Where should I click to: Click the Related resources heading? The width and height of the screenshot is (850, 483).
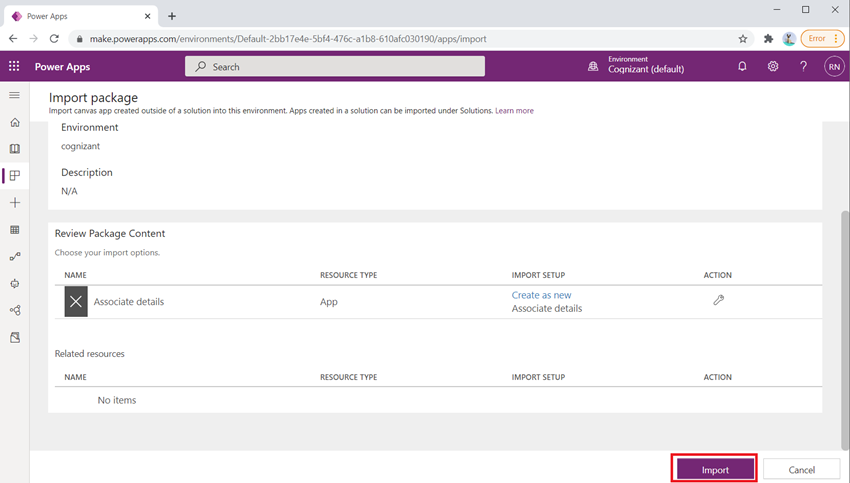click(89, 353)
